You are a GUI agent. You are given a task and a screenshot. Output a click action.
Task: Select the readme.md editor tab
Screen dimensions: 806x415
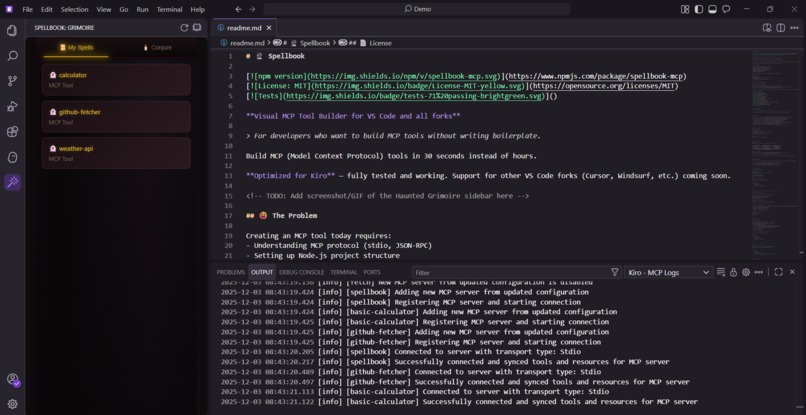245,28
